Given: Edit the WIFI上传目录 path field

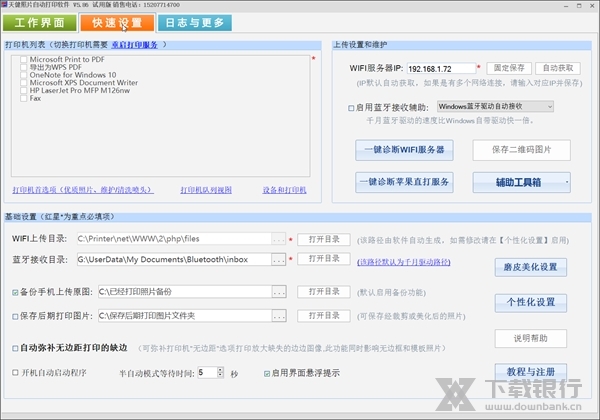Looking at the screenshot, I should (174, 239).
